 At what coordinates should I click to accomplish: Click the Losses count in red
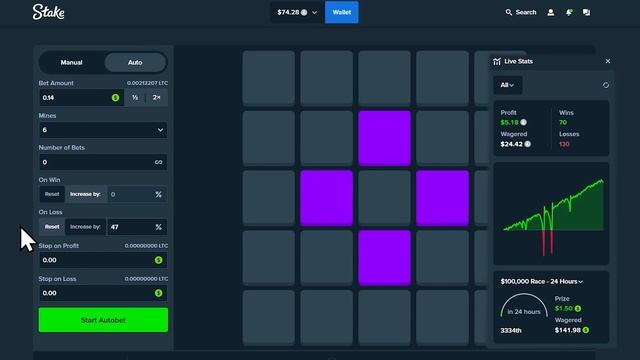pos(564,144)
